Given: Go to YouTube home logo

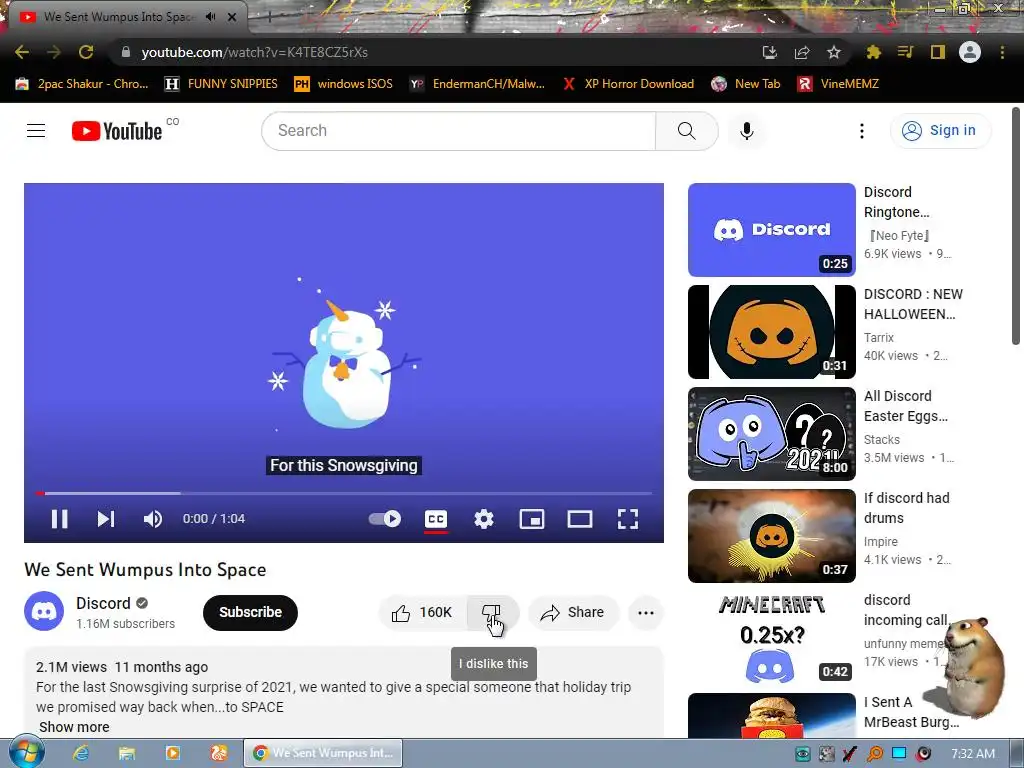Looking at the screenshot, I should point(118,131).
